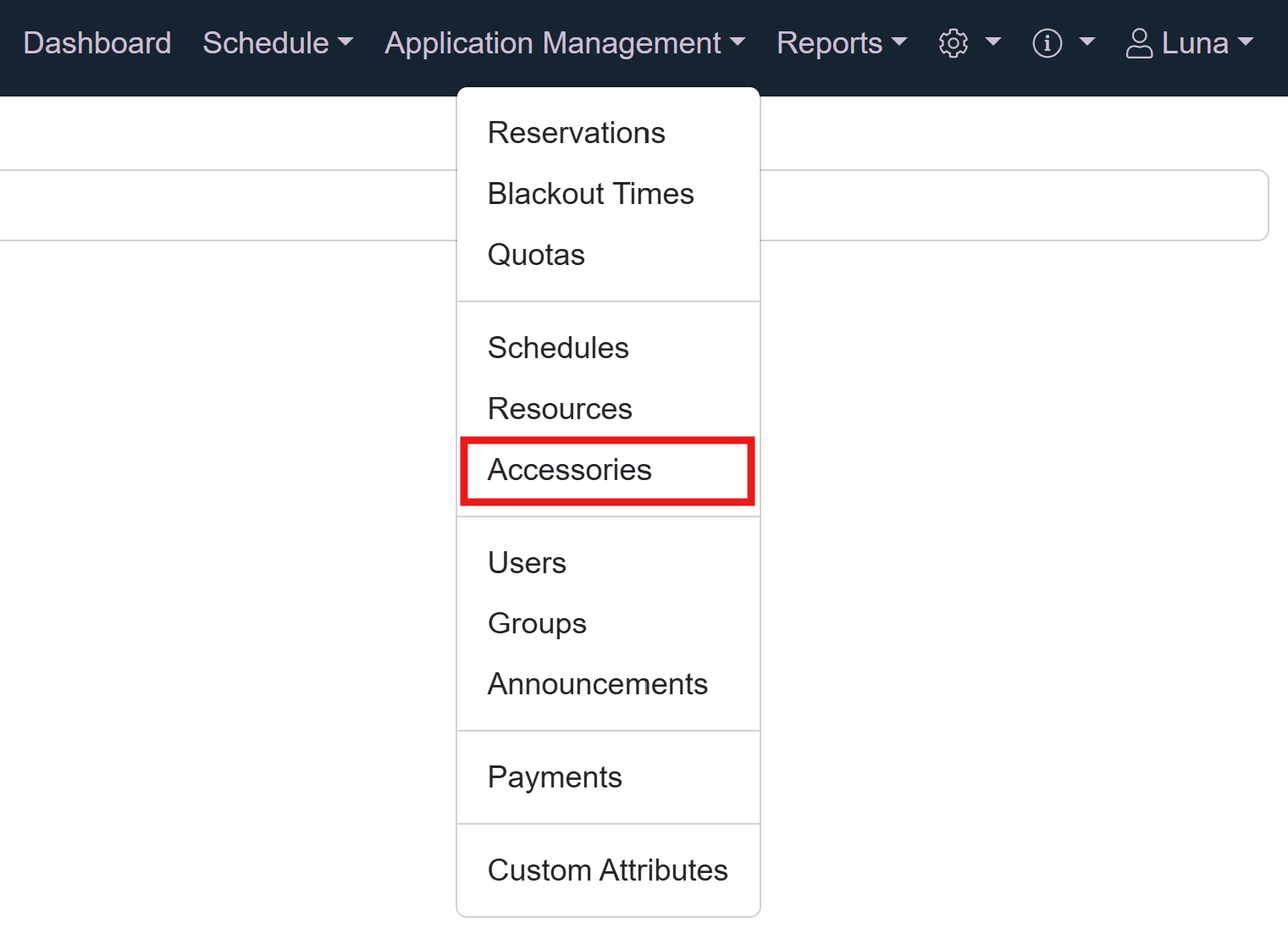This screenshot has width=1288, height=939.
Task: Choose Payments in the menu
Action: click(x=555, y=777)
